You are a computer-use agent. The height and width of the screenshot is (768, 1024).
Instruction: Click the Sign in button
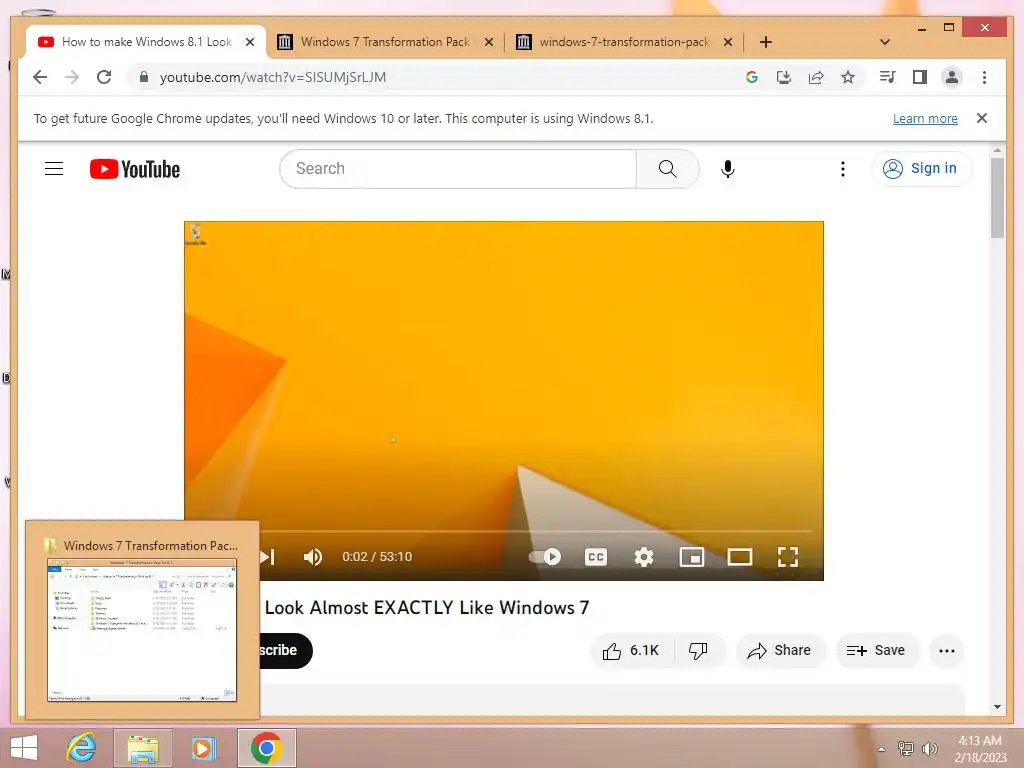click(921, 168)
